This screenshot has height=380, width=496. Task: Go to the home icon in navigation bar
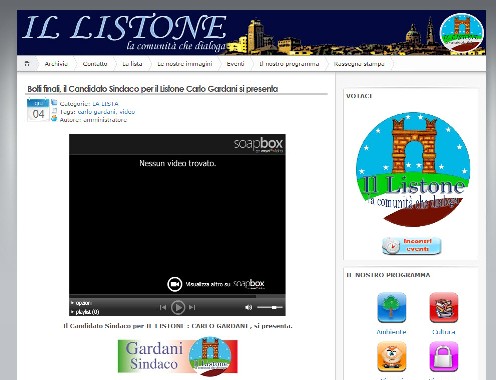tap(27, 63)
